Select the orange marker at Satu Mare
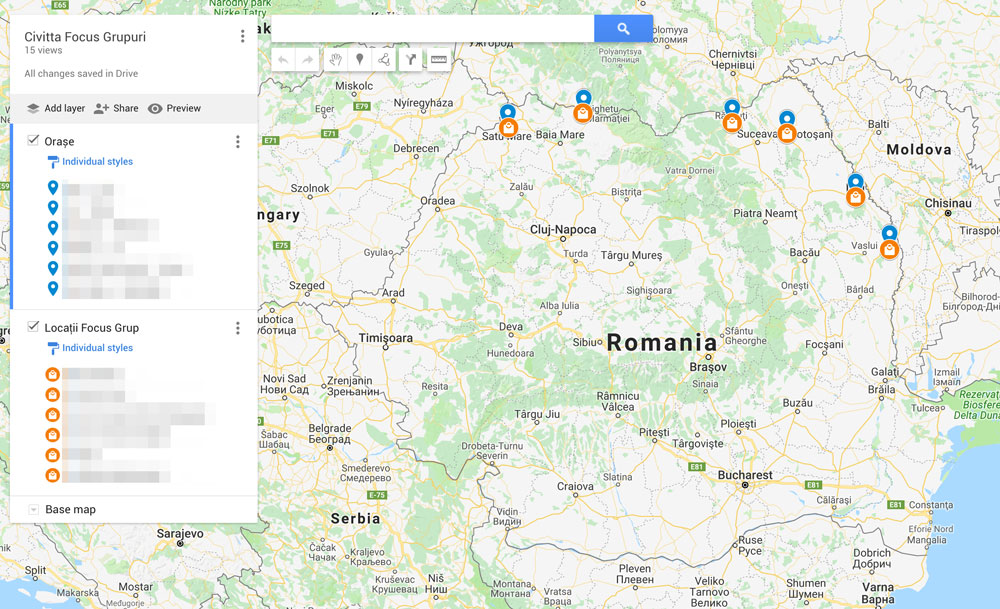The image size is (1000, 609). pos(508,128)
